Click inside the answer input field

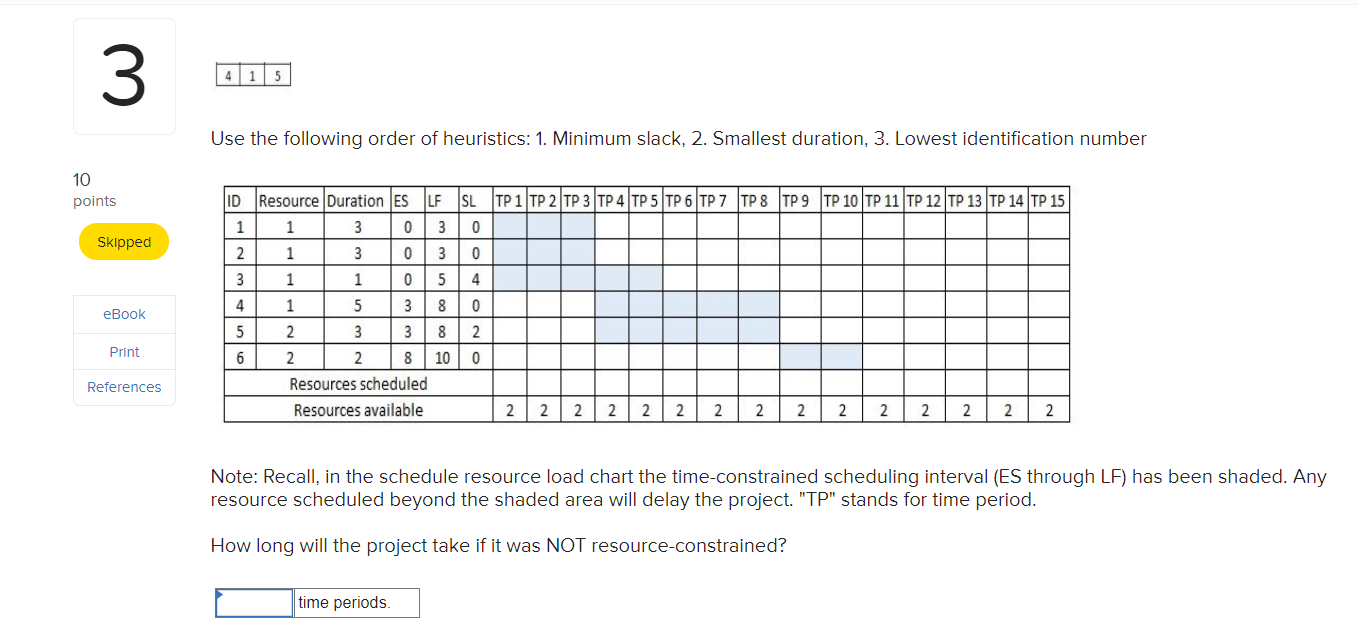253,602
